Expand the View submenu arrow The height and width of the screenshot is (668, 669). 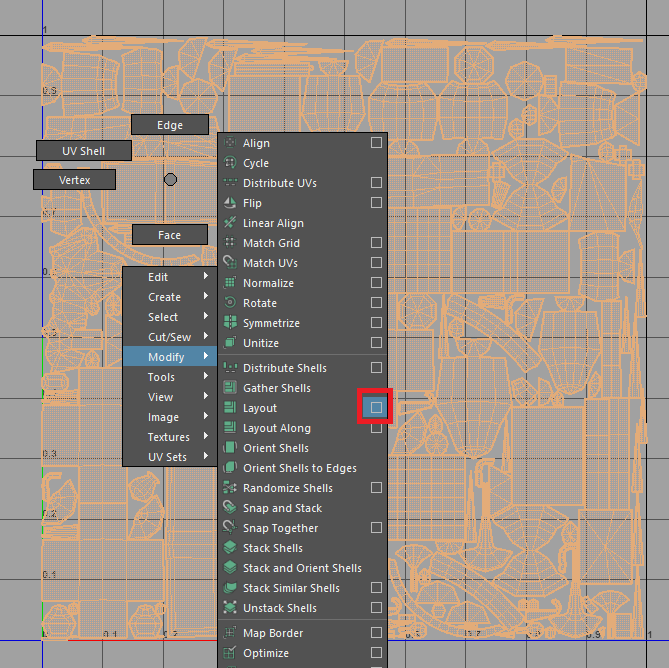[x=206, y=396]
